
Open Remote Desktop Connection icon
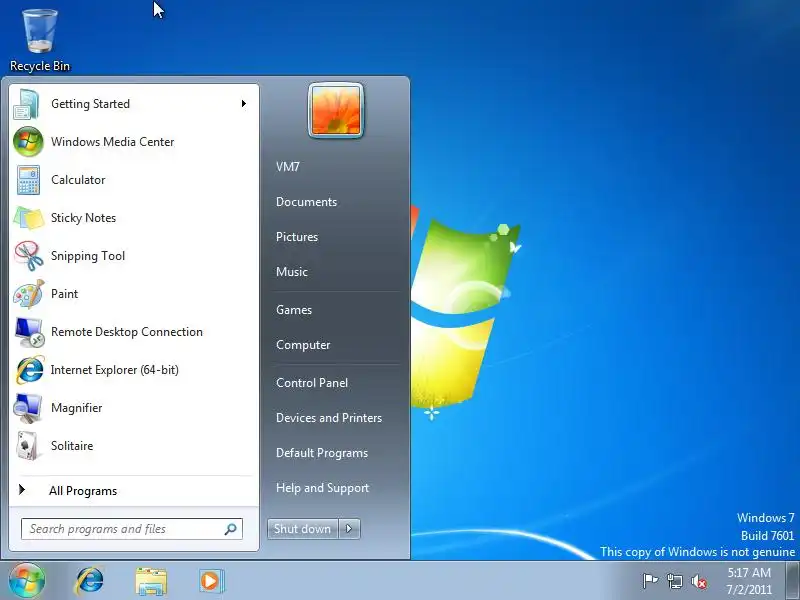29,332
